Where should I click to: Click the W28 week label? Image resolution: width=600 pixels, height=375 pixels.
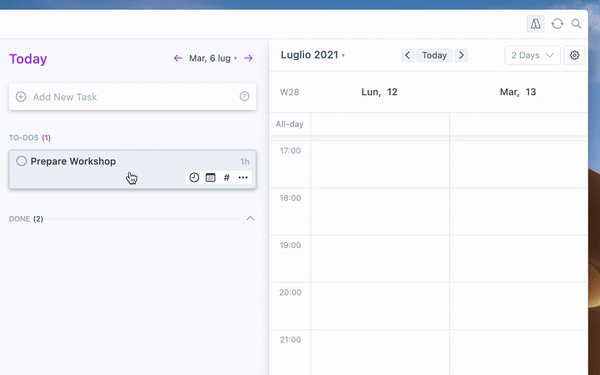[290, 92]
